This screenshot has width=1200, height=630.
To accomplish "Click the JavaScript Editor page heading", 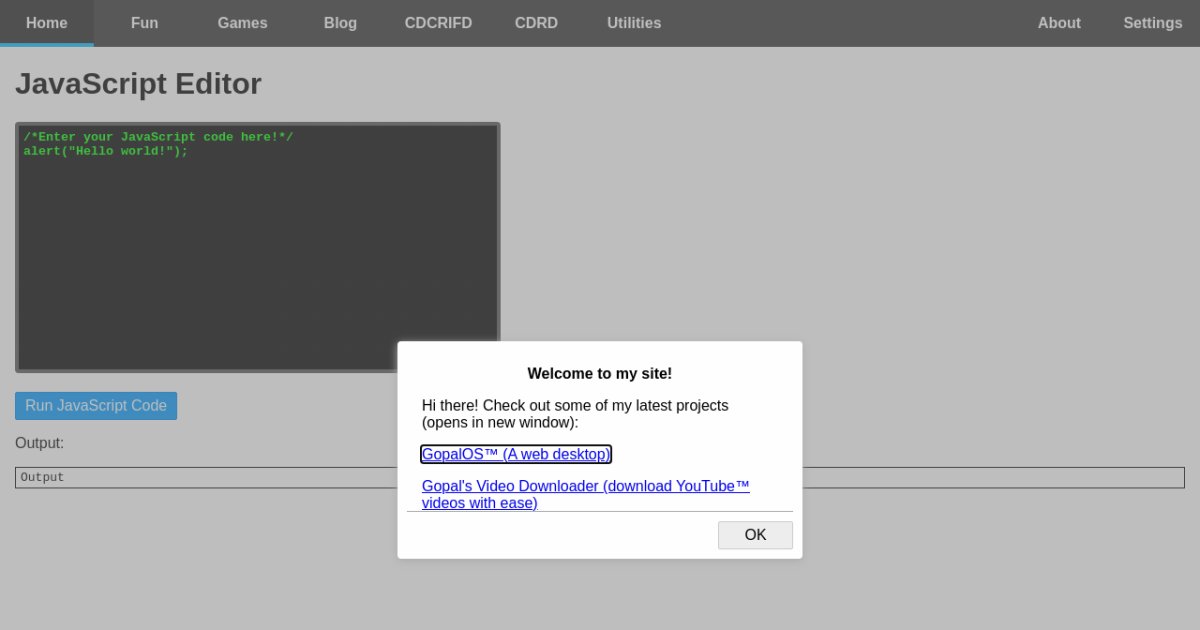I will (138, 84).
